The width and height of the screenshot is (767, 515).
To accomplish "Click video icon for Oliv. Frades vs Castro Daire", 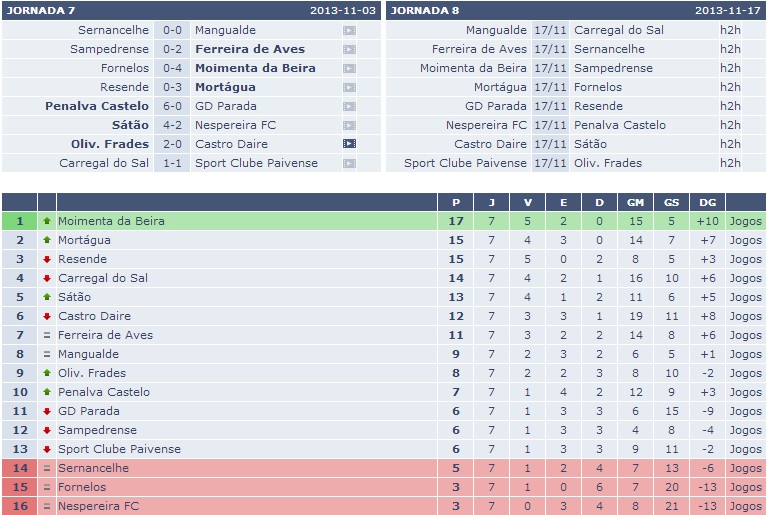I will [x=349, y=144].
